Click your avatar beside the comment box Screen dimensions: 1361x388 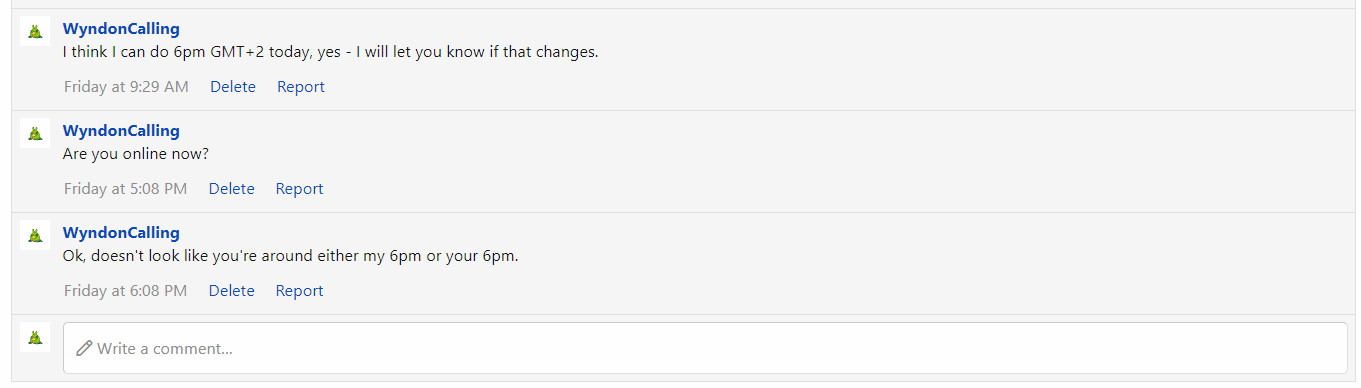pyautogui.click(x=35, y=337)
